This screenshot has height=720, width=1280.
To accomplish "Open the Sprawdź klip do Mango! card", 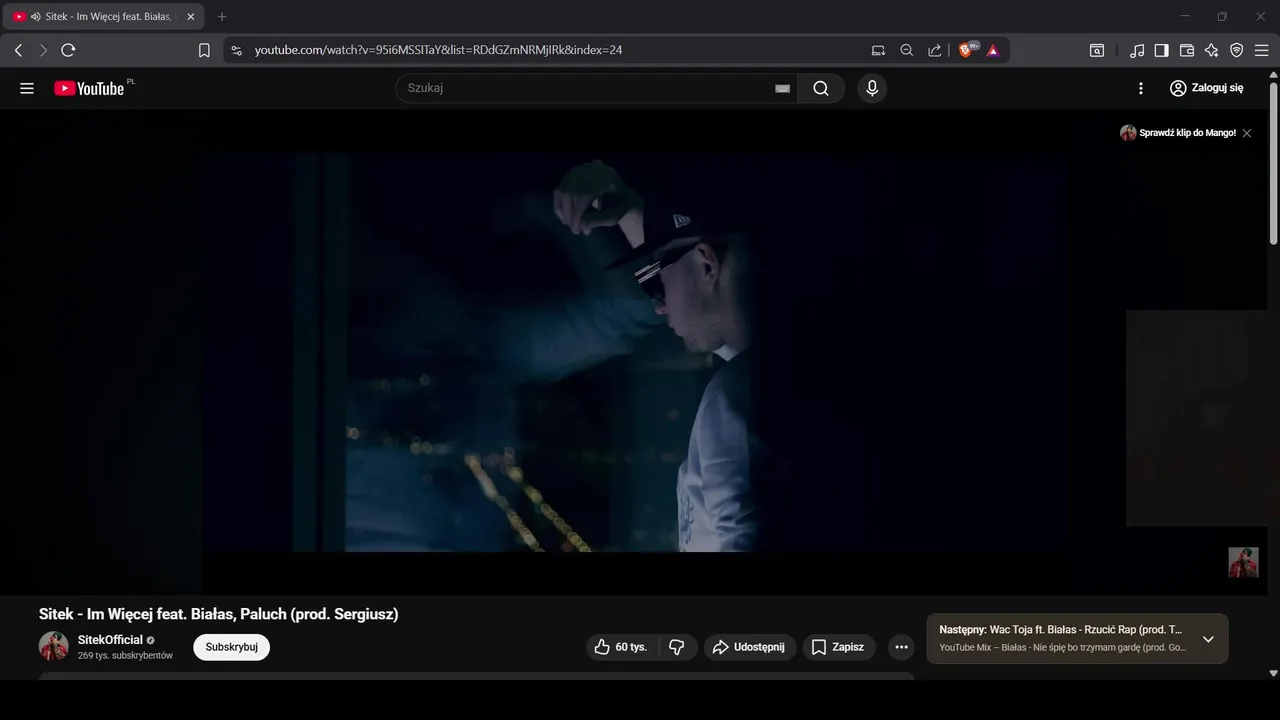I will (x=1179, y=133).
